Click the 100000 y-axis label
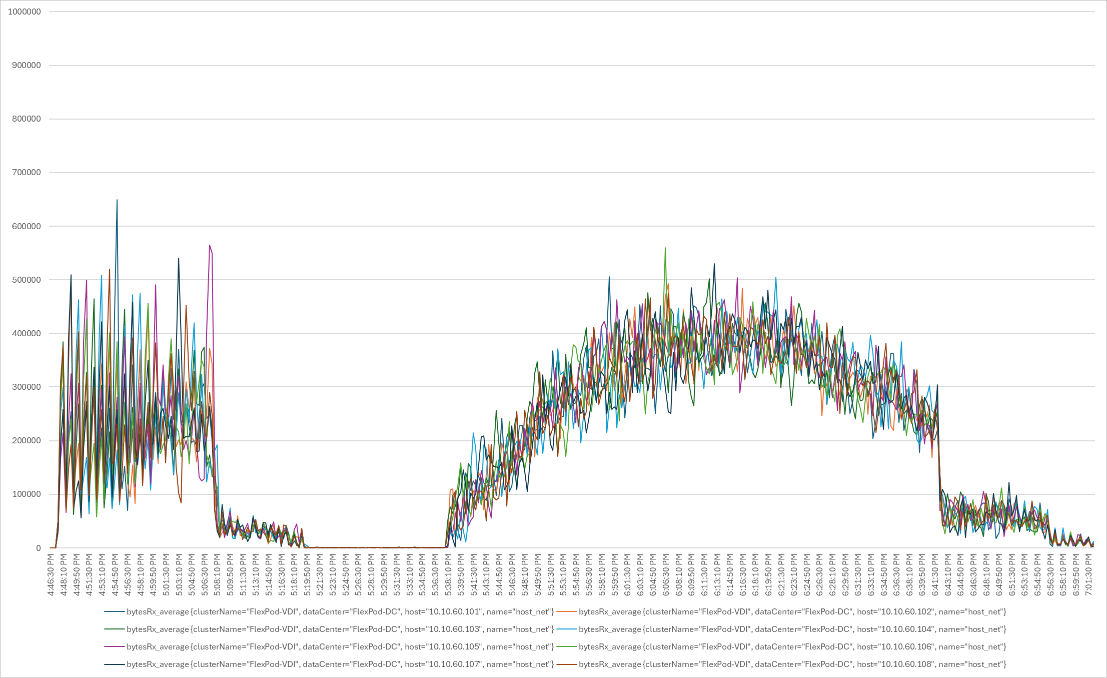The image size is (1107, 678). coord(27,494)
